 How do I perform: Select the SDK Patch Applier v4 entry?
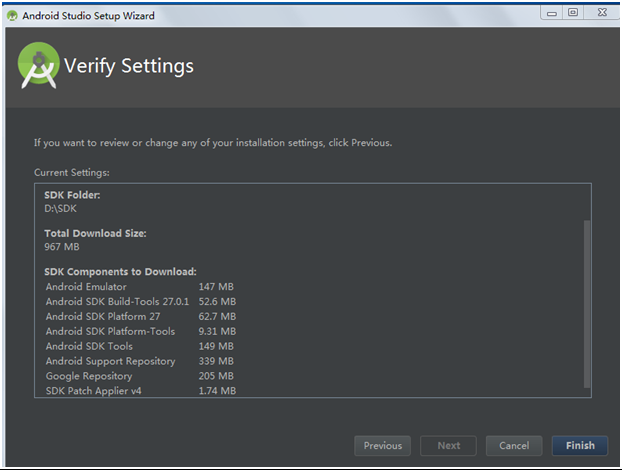tap(141, 391)
